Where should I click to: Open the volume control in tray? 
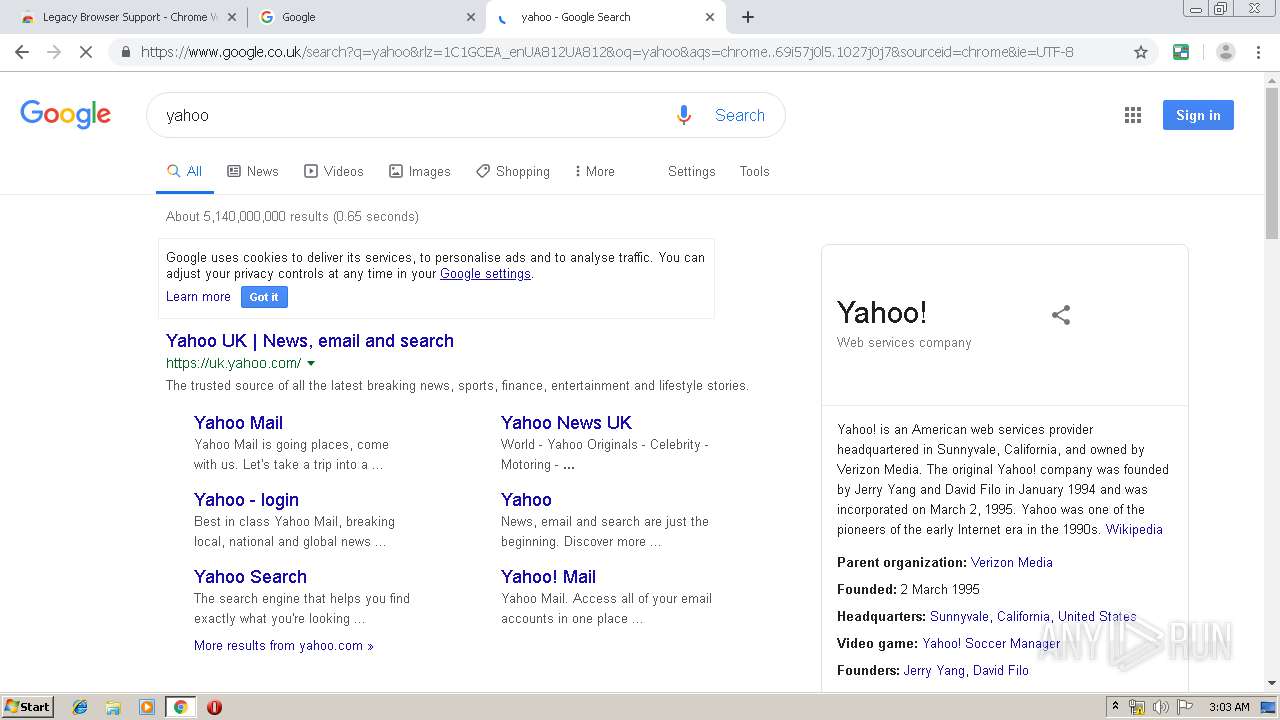point(1161,707)
